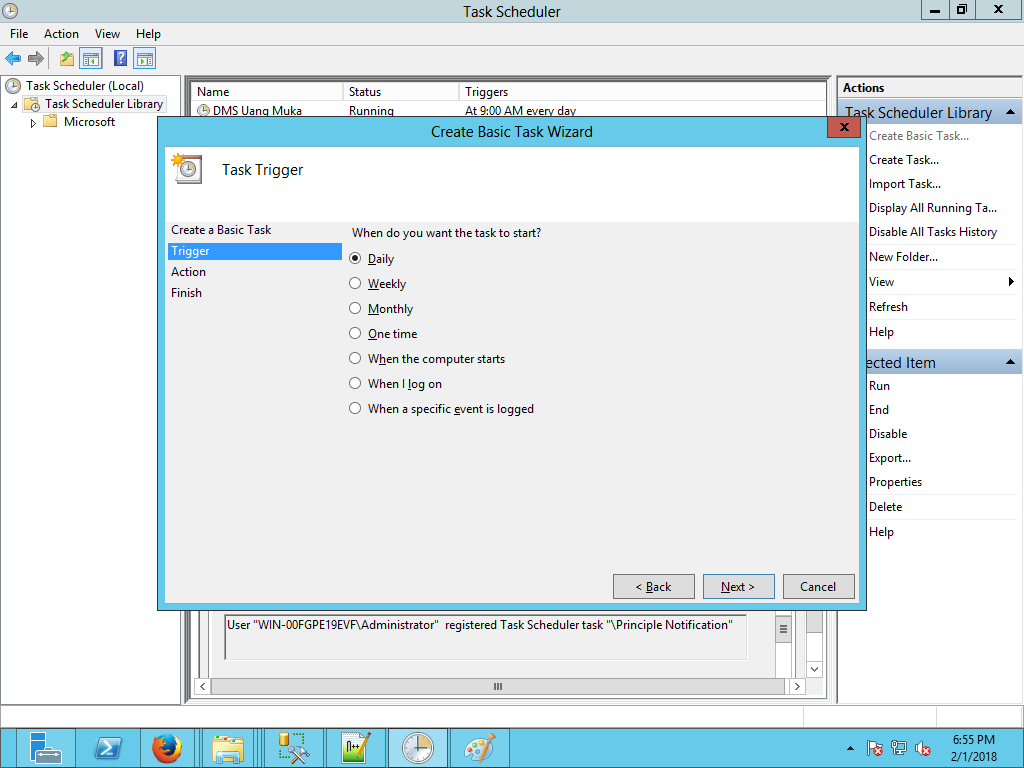1024x768 pixels.
Task: Open Server Manager from the taskbar
Action: (46, 748)
